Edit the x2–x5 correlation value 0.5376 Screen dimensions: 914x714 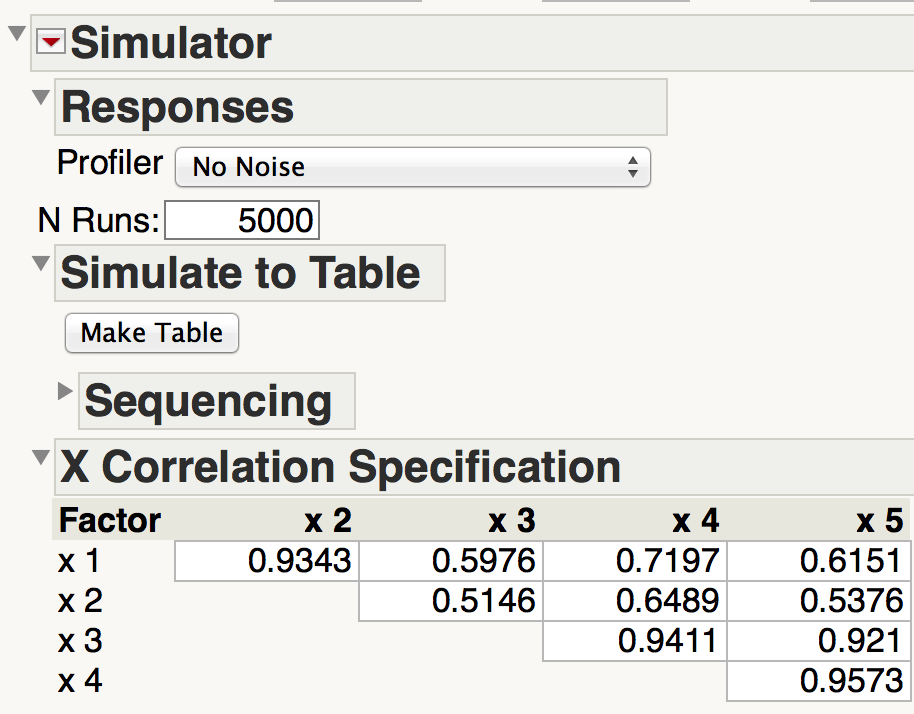[819, 601]
